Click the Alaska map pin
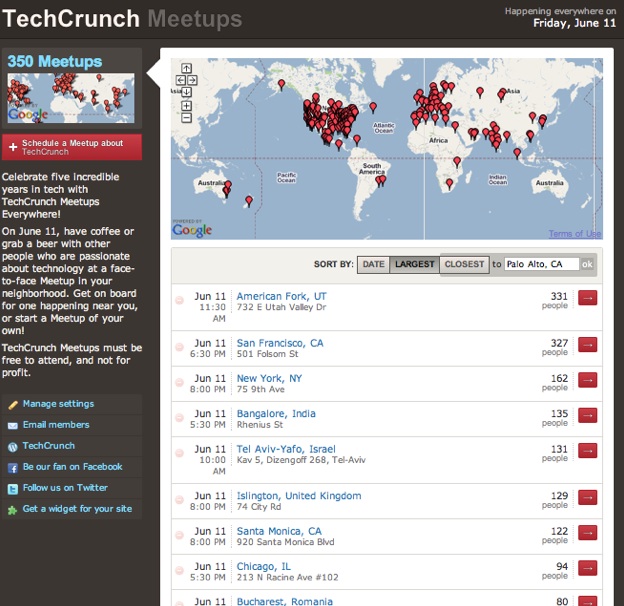This screenshot has height=606, width=624. pyautogui.click(x=281, y=84)
